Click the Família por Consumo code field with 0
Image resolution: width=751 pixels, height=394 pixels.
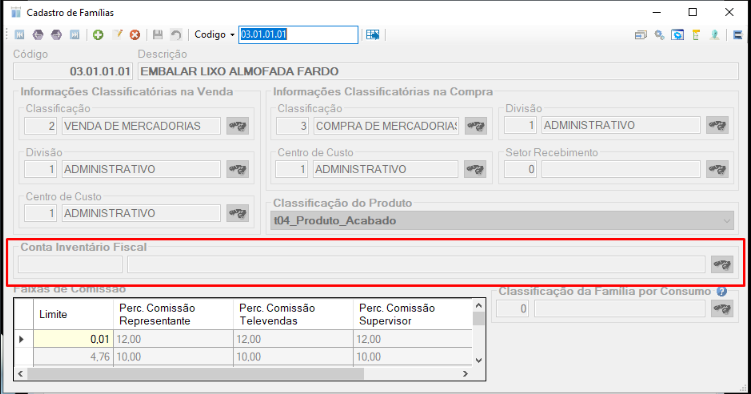pos(512,309)
